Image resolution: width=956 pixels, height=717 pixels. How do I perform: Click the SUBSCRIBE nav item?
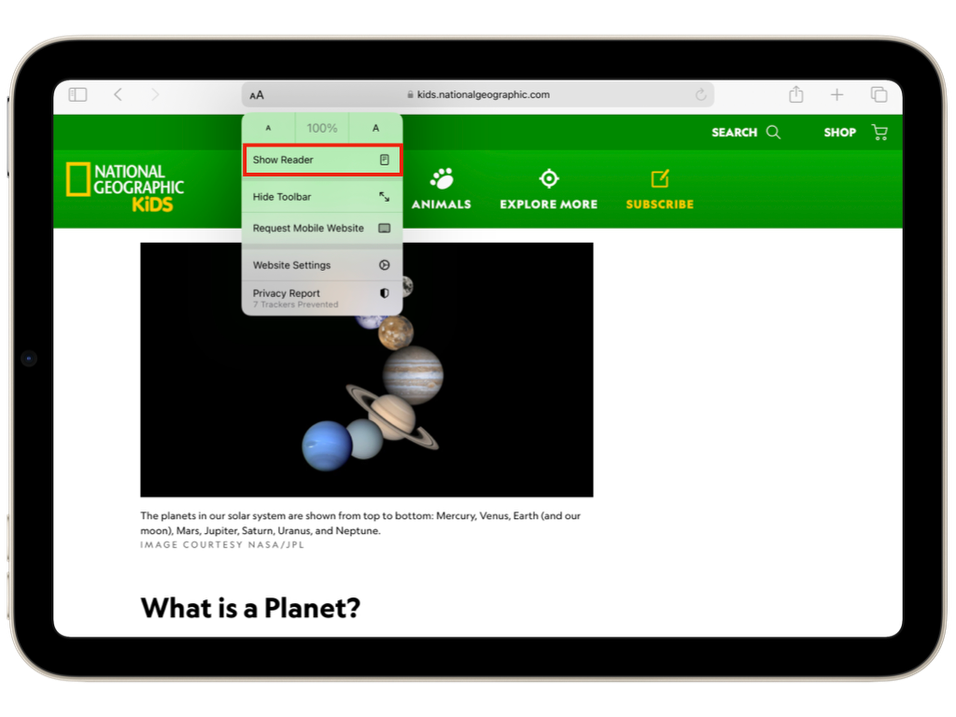660,189
